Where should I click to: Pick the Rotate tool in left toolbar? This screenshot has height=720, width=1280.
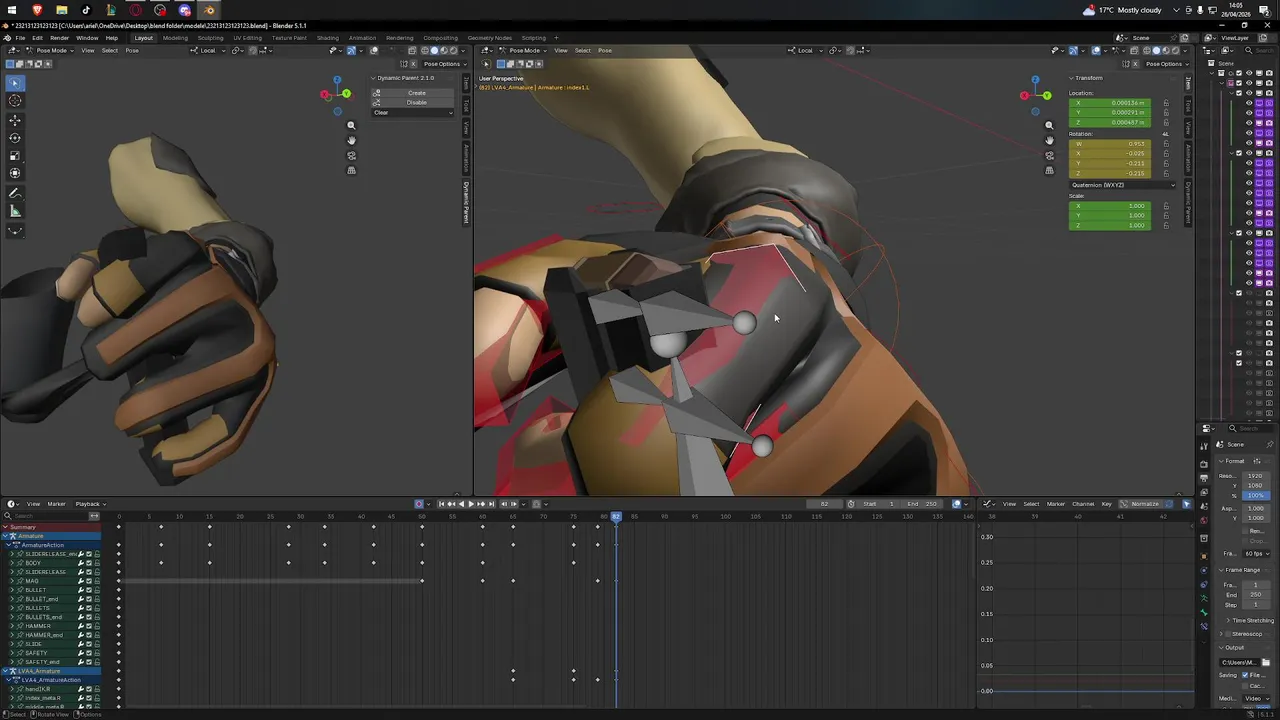(15, 138)
